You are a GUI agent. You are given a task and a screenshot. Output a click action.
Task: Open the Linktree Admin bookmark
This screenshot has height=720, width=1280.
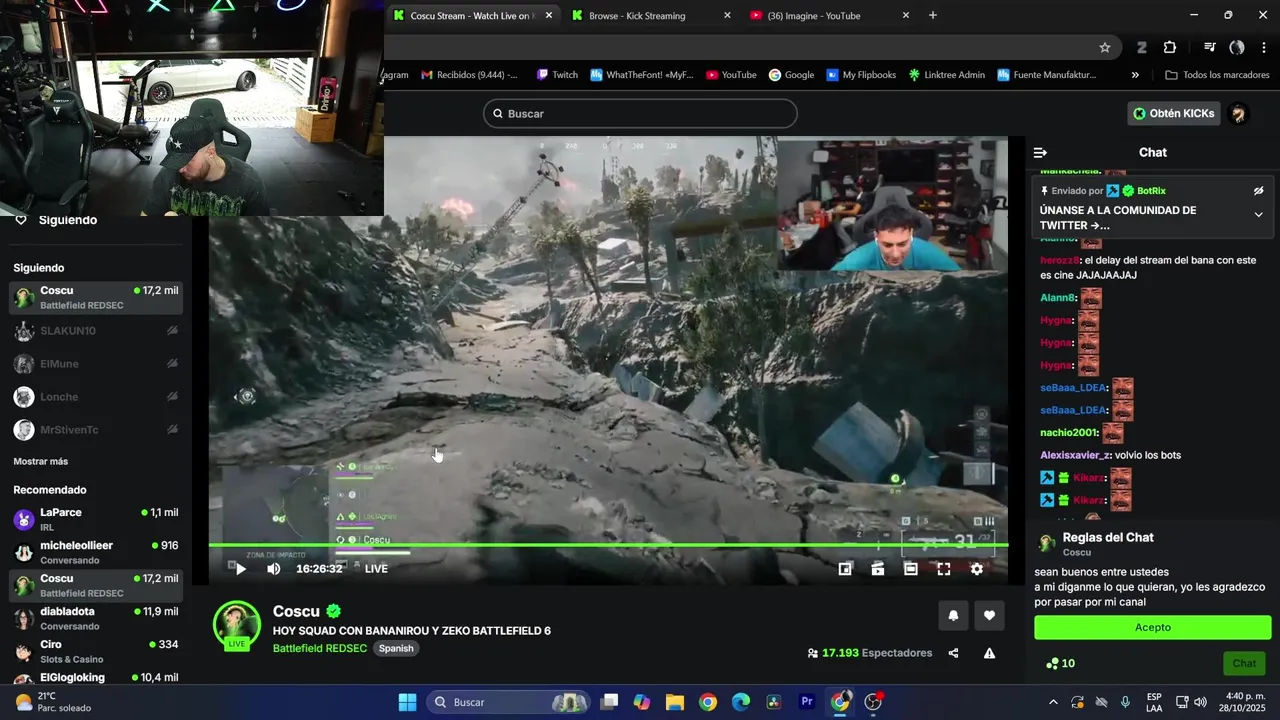[x=946, y=75]
